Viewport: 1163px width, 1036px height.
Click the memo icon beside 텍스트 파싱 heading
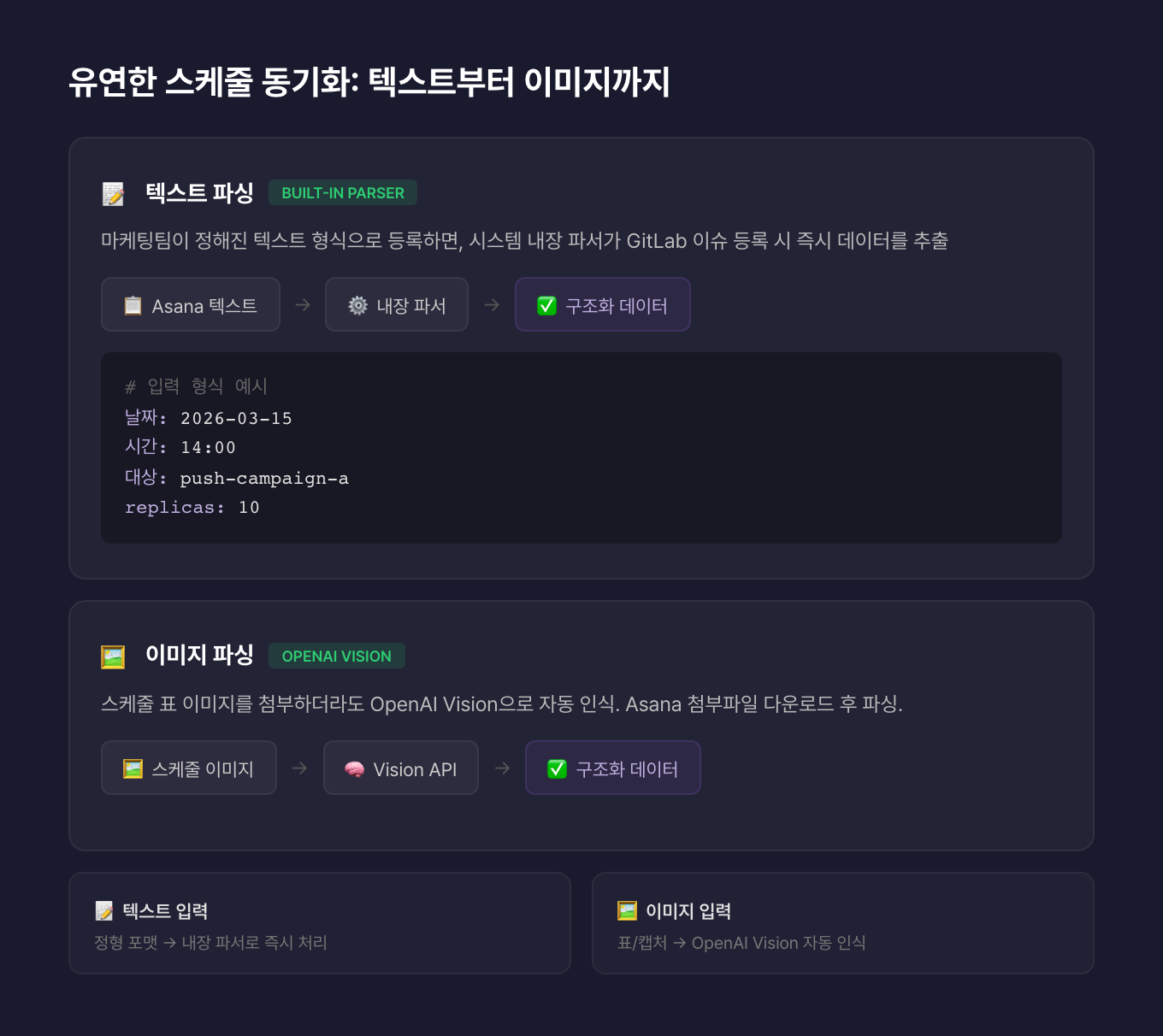tap(113, 194)
